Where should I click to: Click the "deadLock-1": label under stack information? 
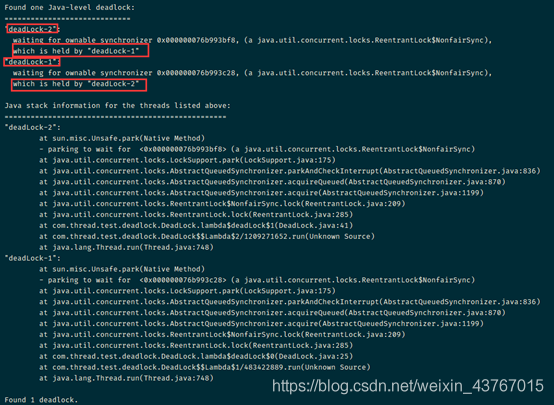click(x=33, y=258)
